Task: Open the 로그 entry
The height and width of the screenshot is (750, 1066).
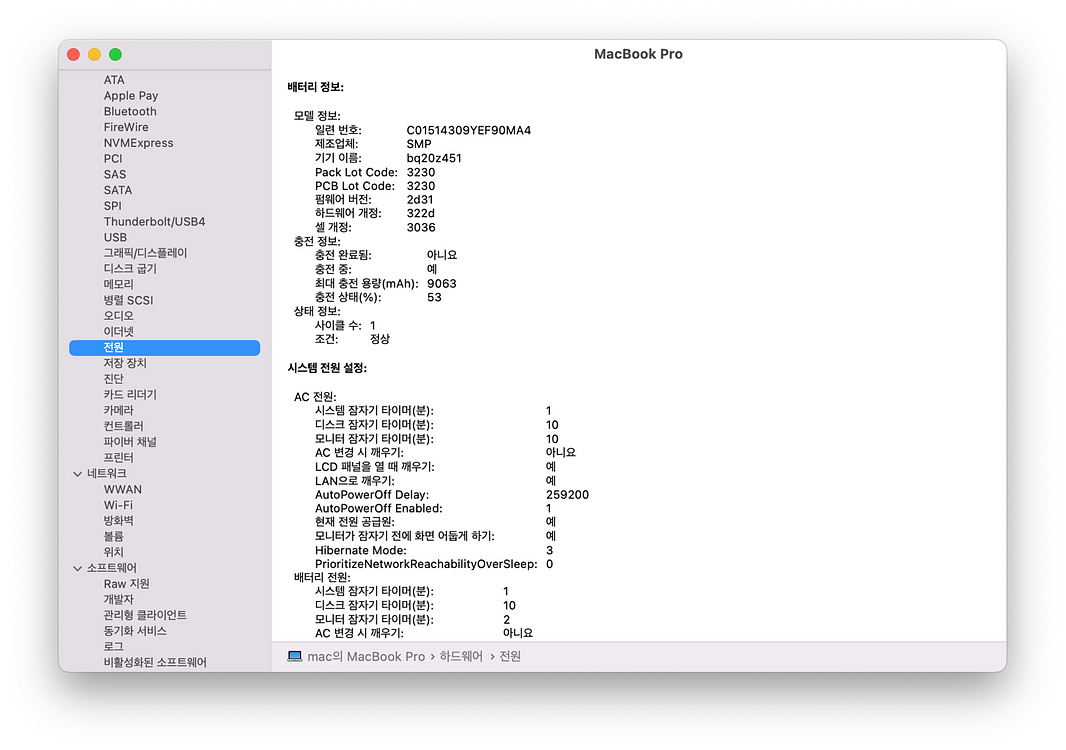Action: pos(113,647)
